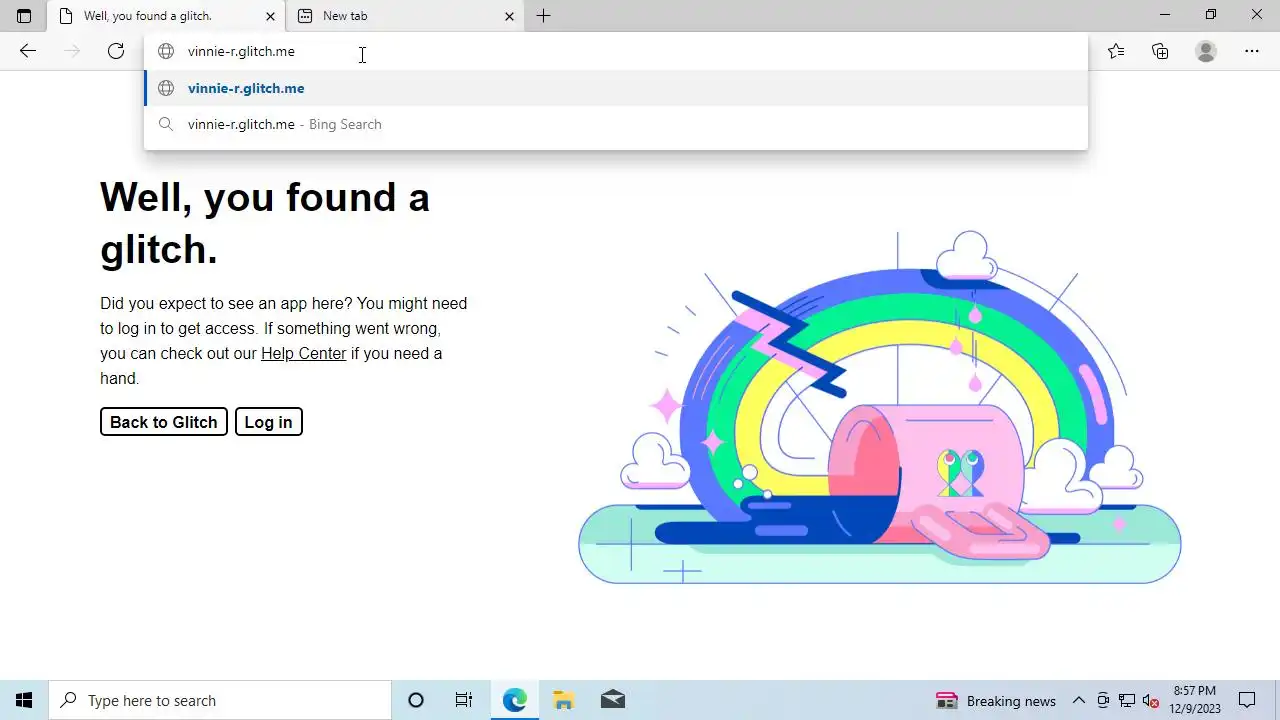Open Settings and more ellipsis menu

click(1252, 51)
